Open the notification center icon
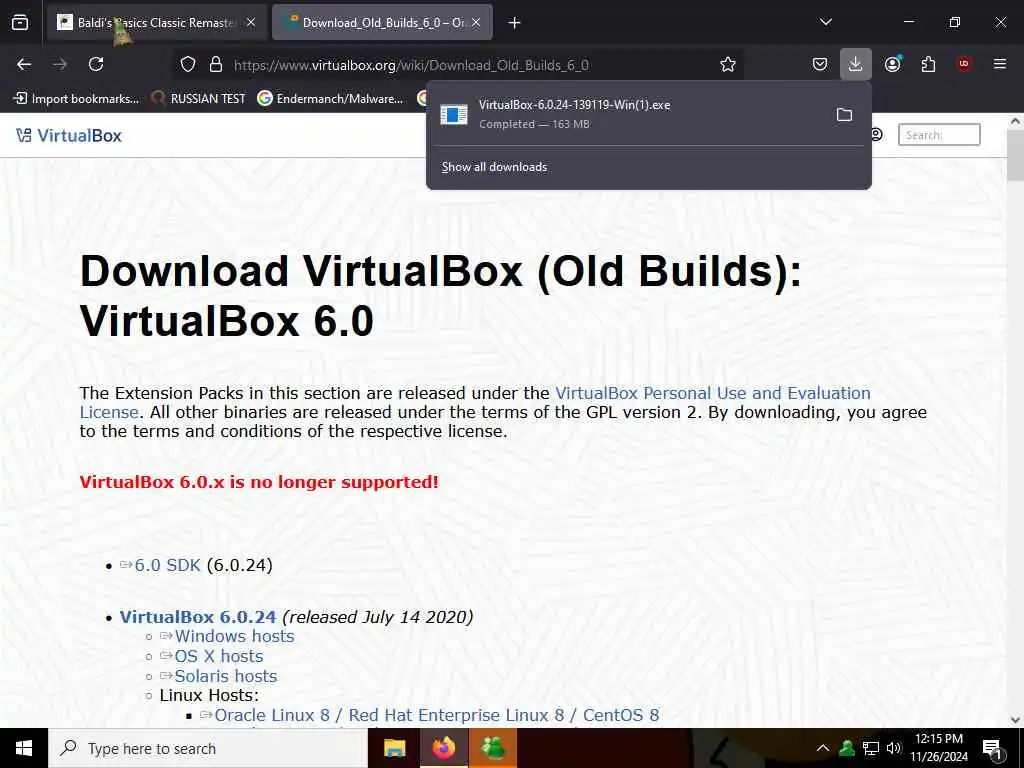Screen dimensions: 1024x768 [993, 749]
